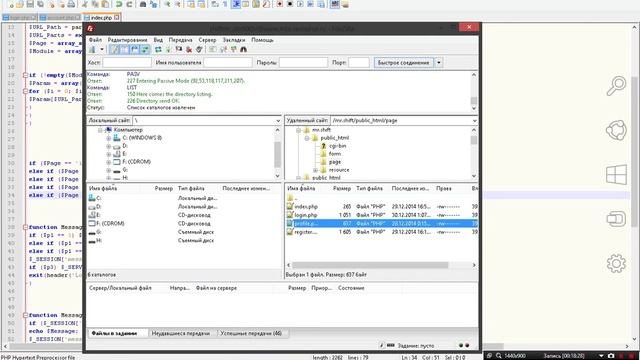
Task: Refresh file lists with the green arrows icon
Action: coord(158,49)
